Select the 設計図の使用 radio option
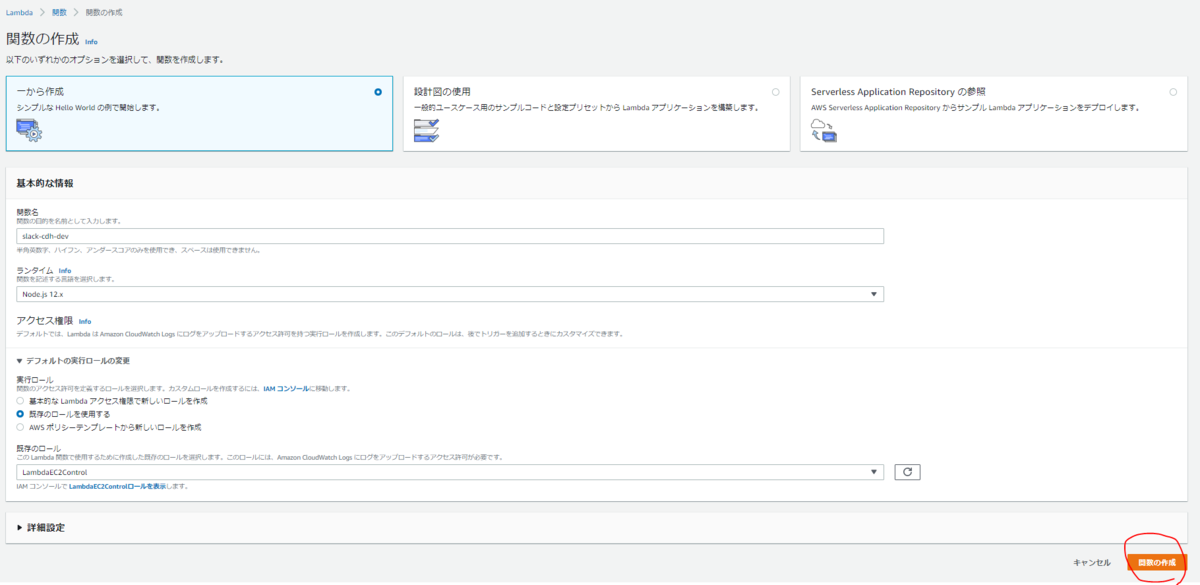 (776, 92)
